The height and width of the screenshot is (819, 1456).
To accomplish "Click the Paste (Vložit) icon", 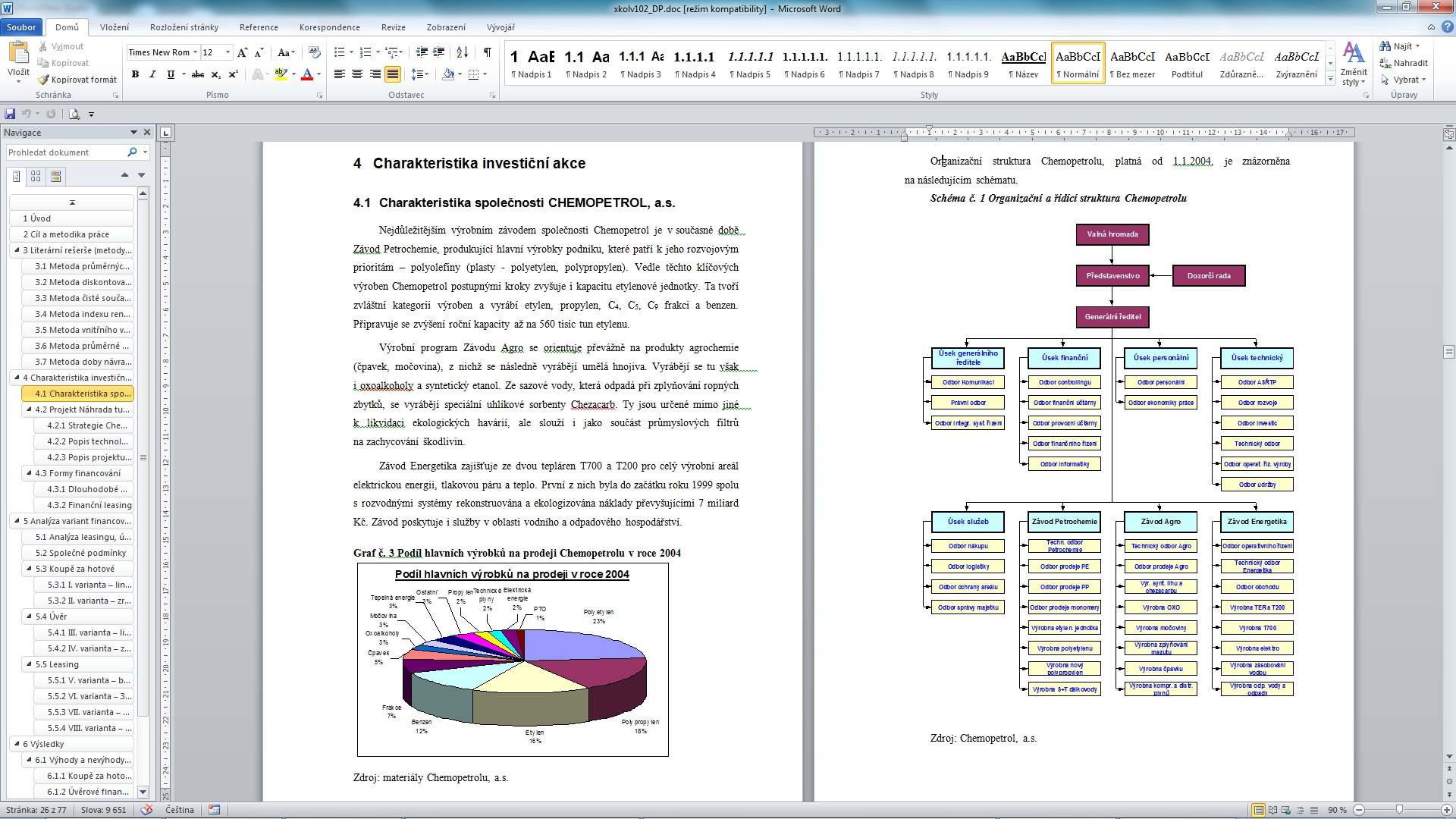I will click(x=18, y=52).
